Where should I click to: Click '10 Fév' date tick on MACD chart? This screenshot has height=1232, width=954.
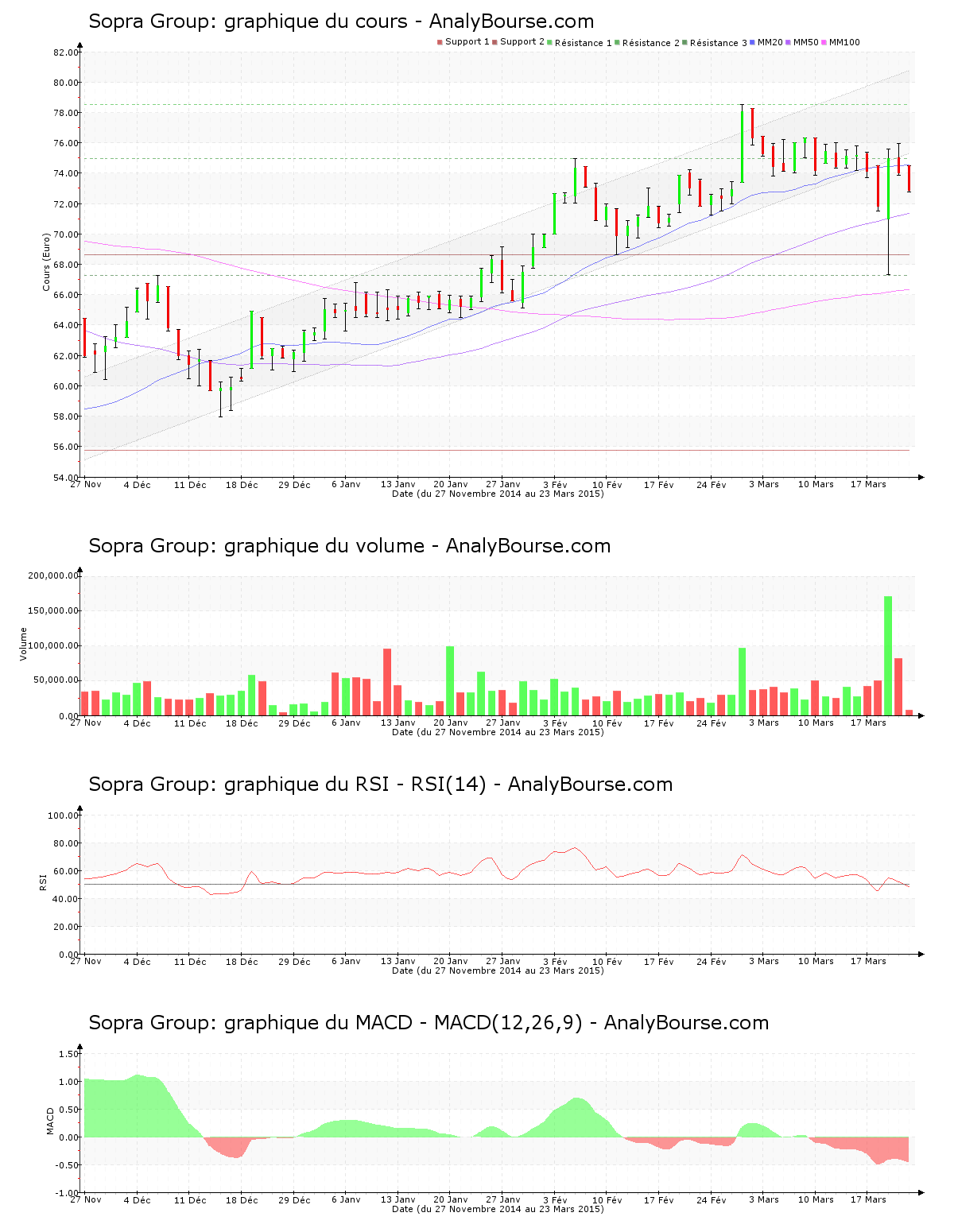coord(607,1199)
